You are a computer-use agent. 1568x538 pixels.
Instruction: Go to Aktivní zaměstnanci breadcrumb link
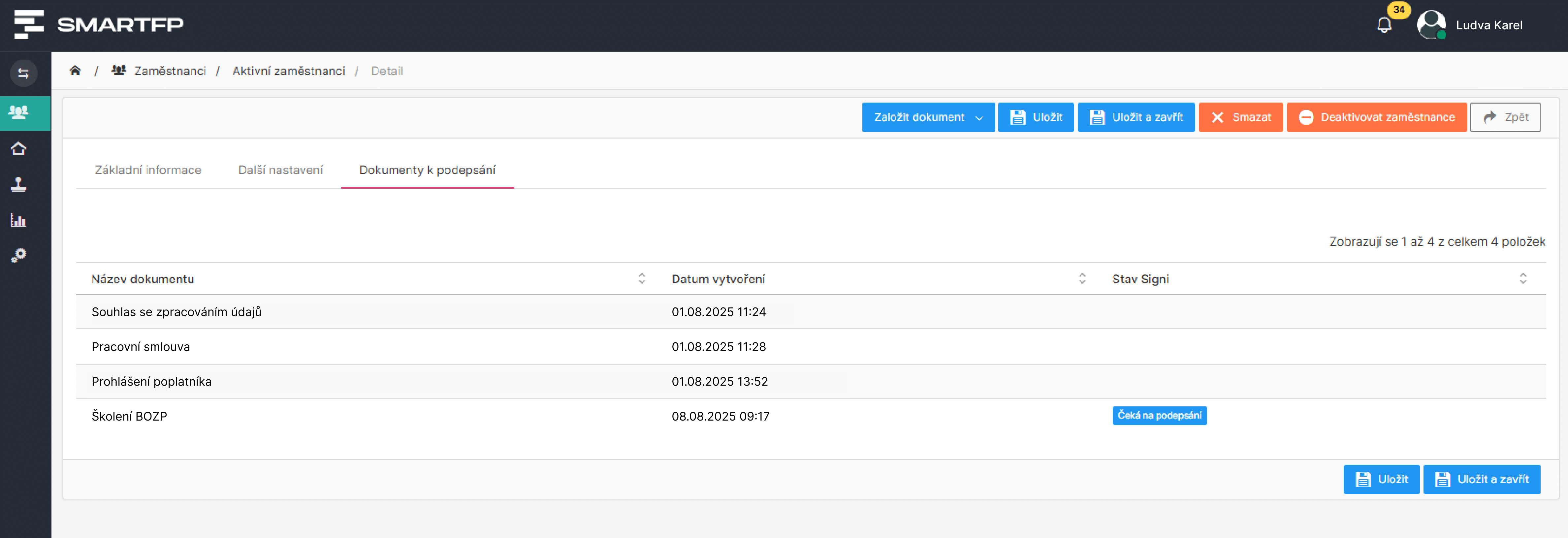click(x=289, y=71)
